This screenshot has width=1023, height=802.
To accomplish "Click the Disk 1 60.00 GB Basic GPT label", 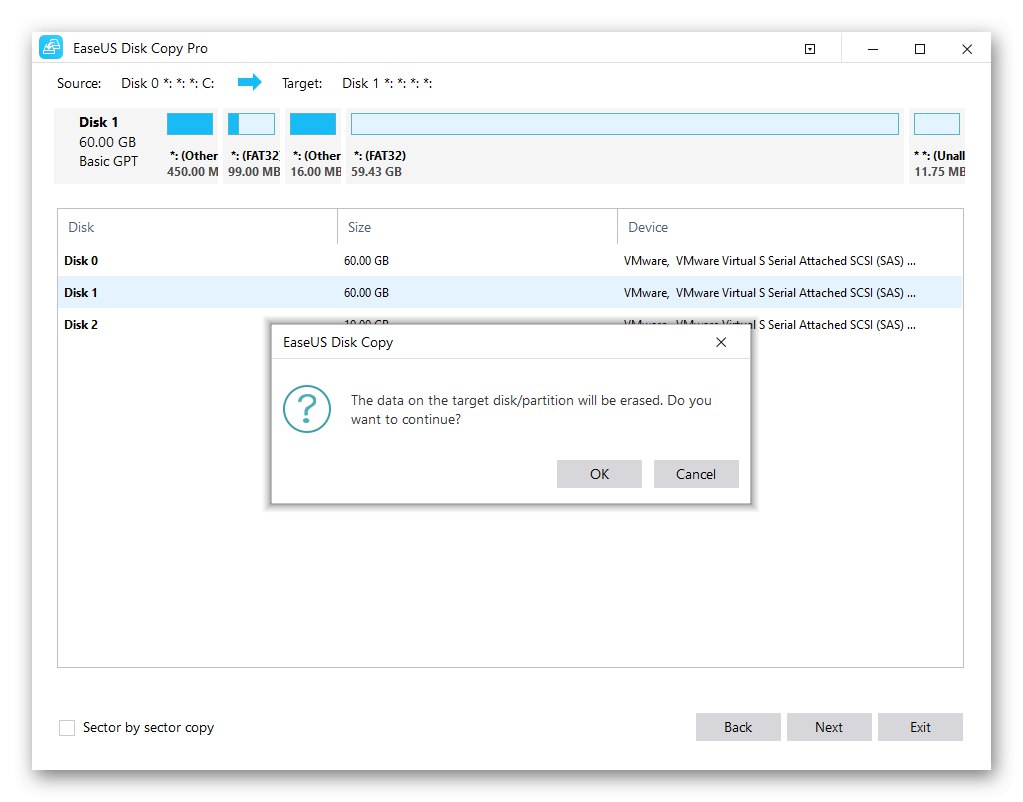I will coord(108,142).
